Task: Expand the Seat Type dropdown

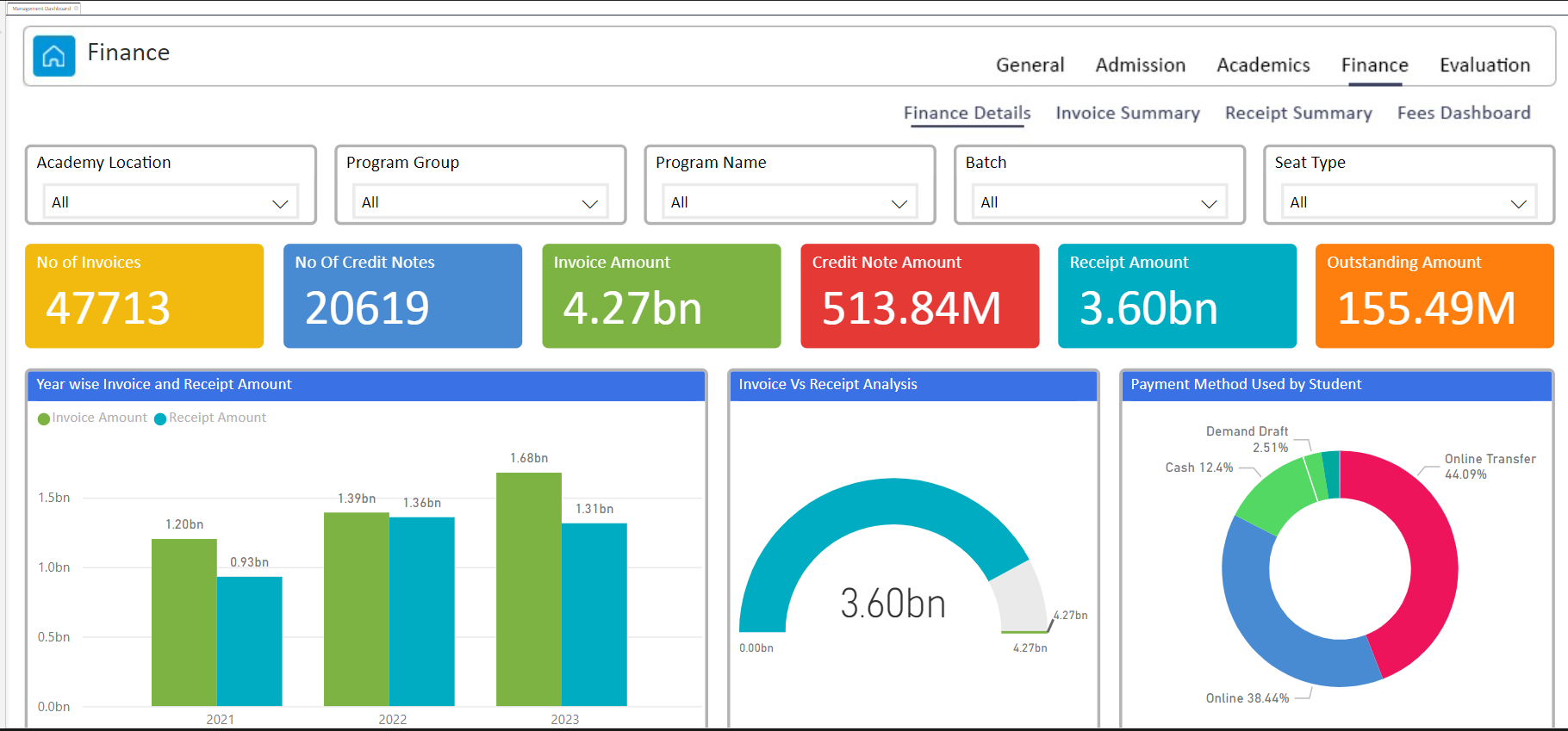Action: (1409, 202)
